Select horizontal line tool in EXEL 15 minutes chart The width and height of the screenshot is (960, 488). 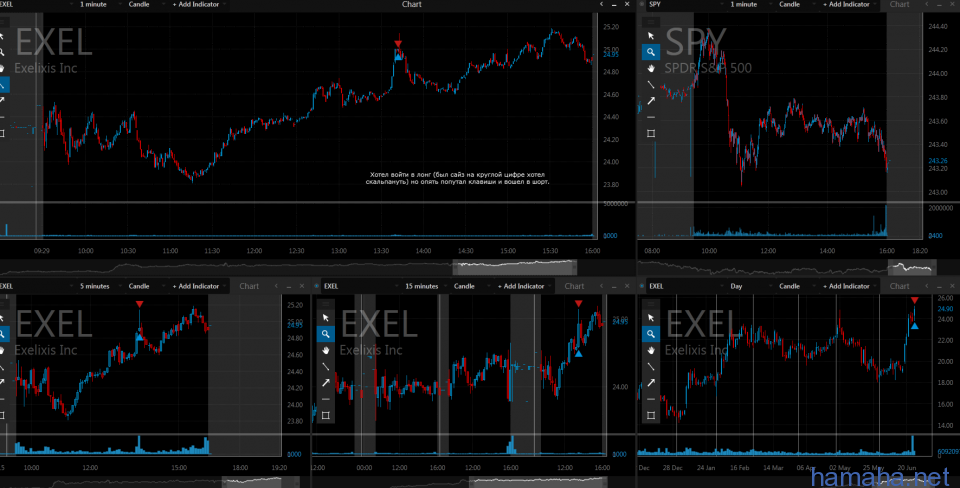(326, 399)
